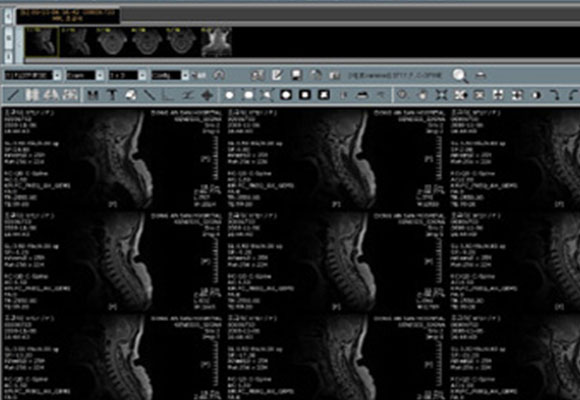Viewport: 580px width, 400px height.
Task: Select the straight line drawing tool
Action: pyautogui.click(x=13, y=95)
